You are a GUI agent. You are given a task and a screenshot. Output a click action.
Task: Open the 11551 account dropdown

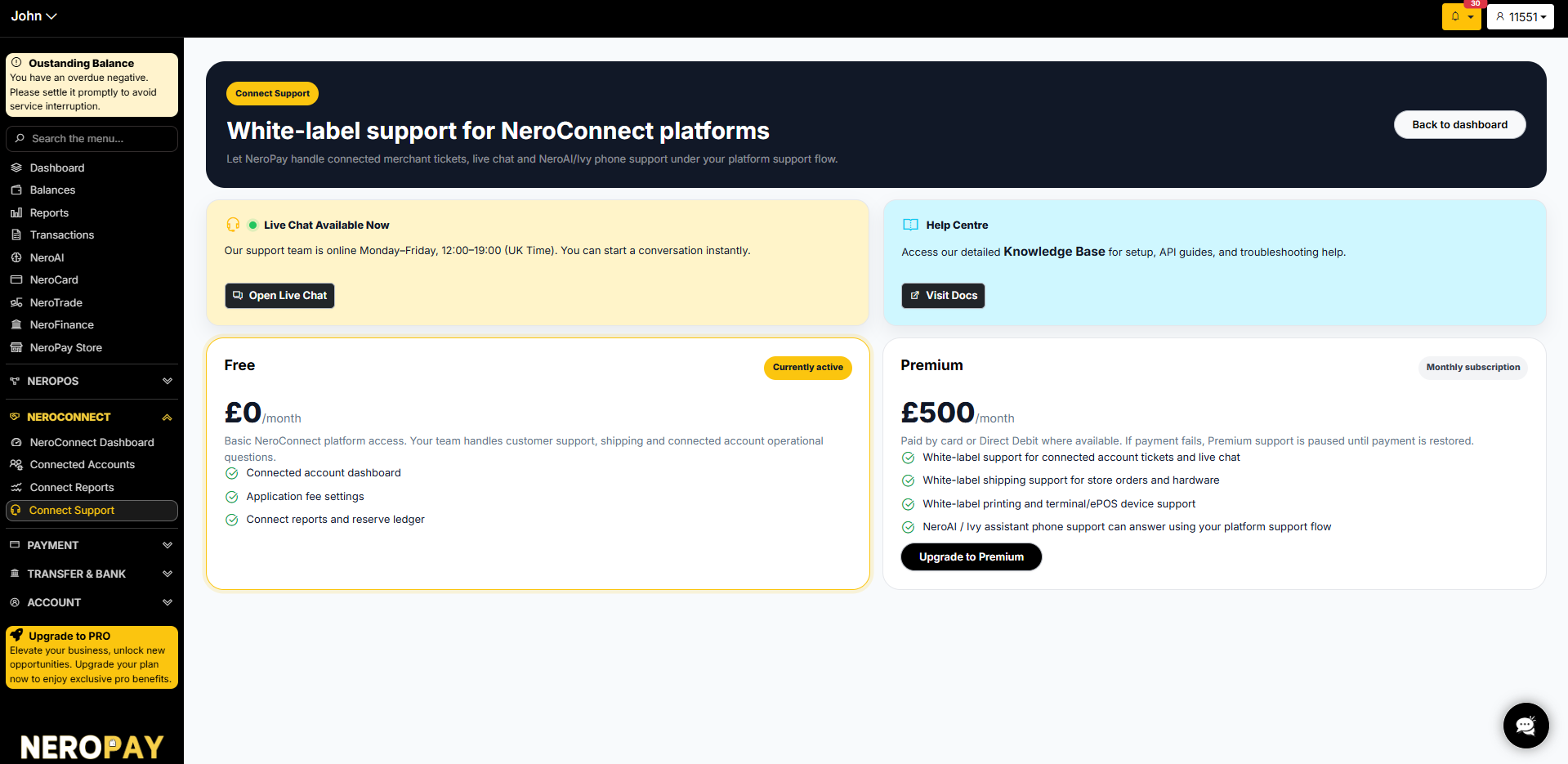click(x=1521, y=16)
